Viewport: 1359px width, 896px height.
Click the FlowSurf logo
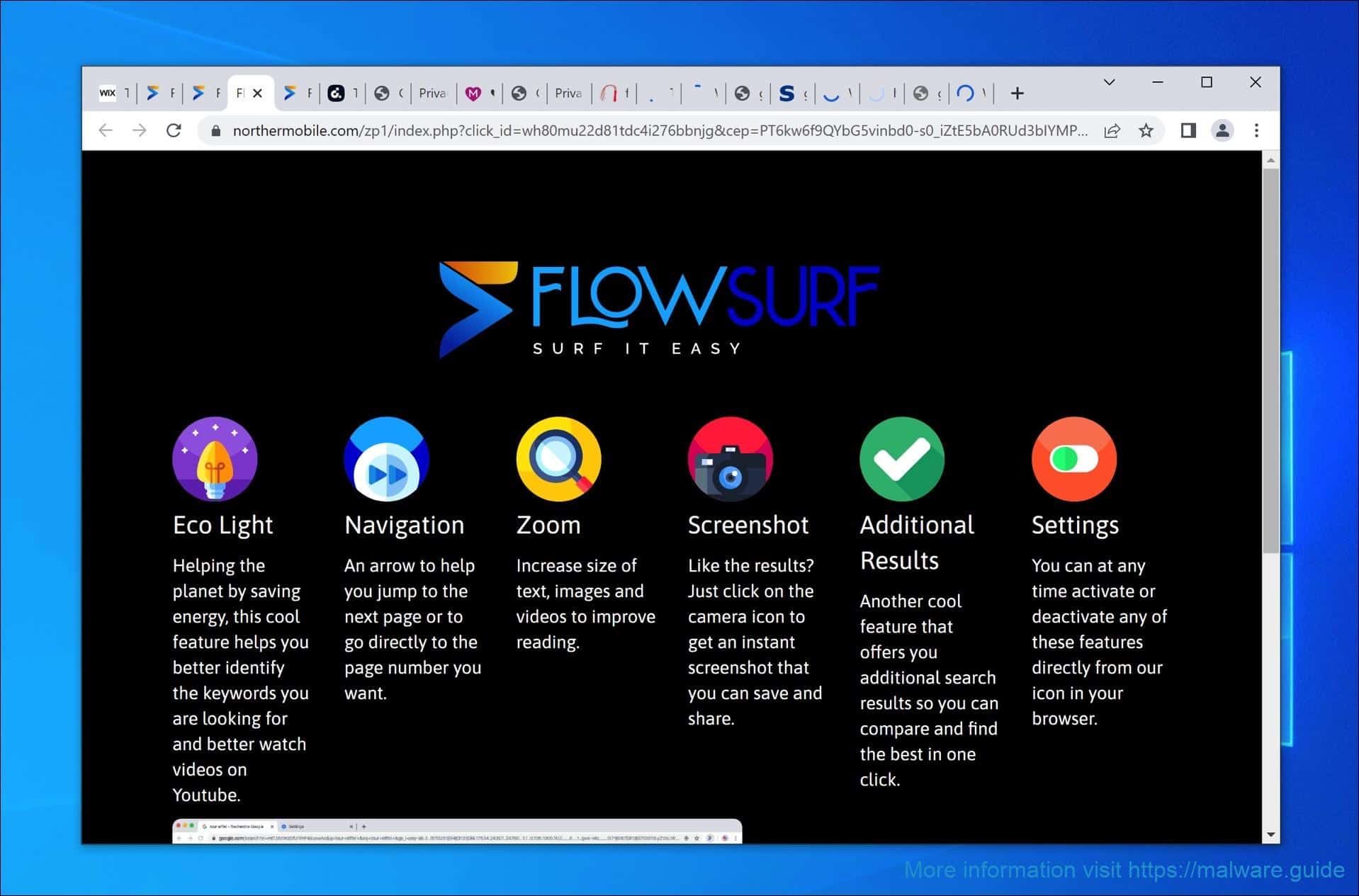pyautogui.click(x=659, y=305)
